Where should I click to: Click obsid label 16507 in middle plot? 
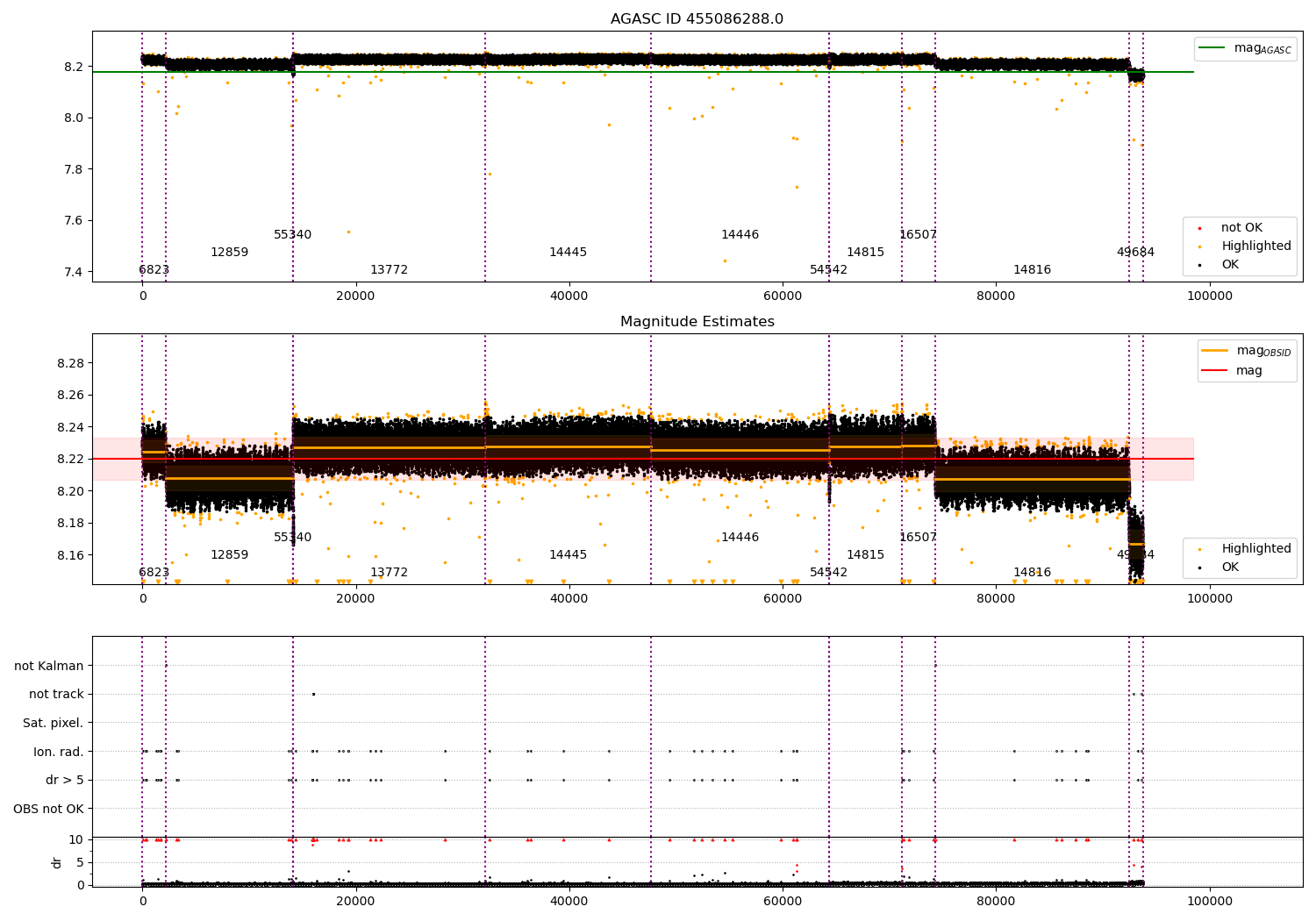pyautogui.click(x=918, y=538)
